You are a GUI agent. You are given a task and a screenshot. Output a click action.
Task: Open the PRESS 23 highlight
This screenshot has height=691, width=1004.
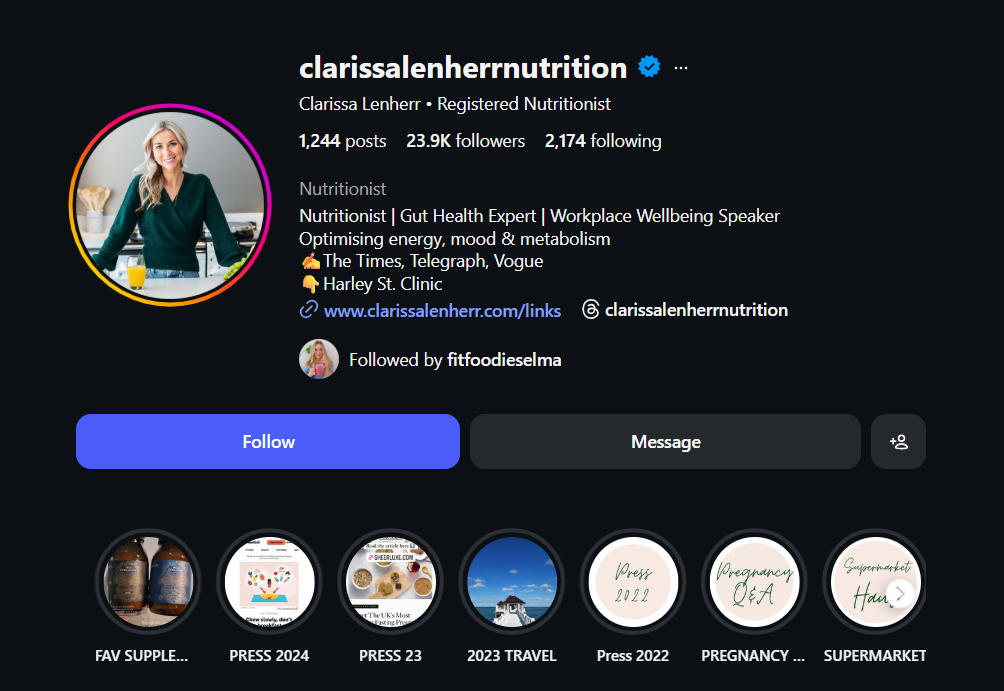pyautogui.click(x=391, y=581)
